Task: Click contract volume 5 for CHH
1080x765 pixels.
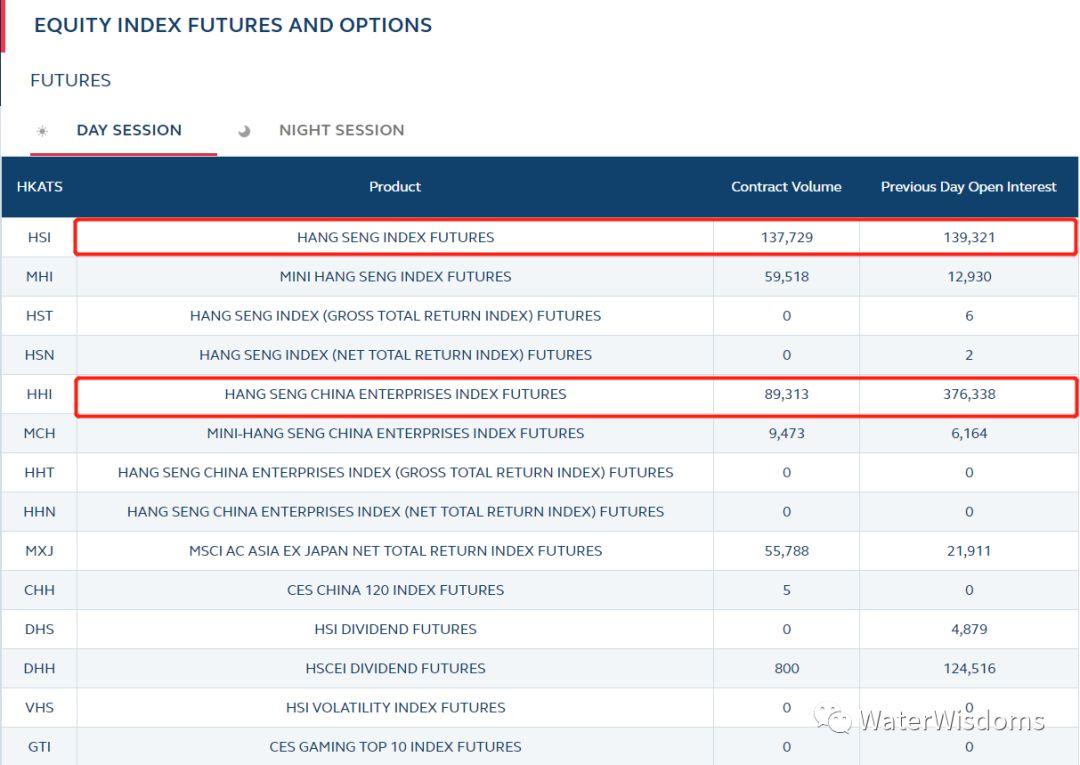Action: click(787, 591)
